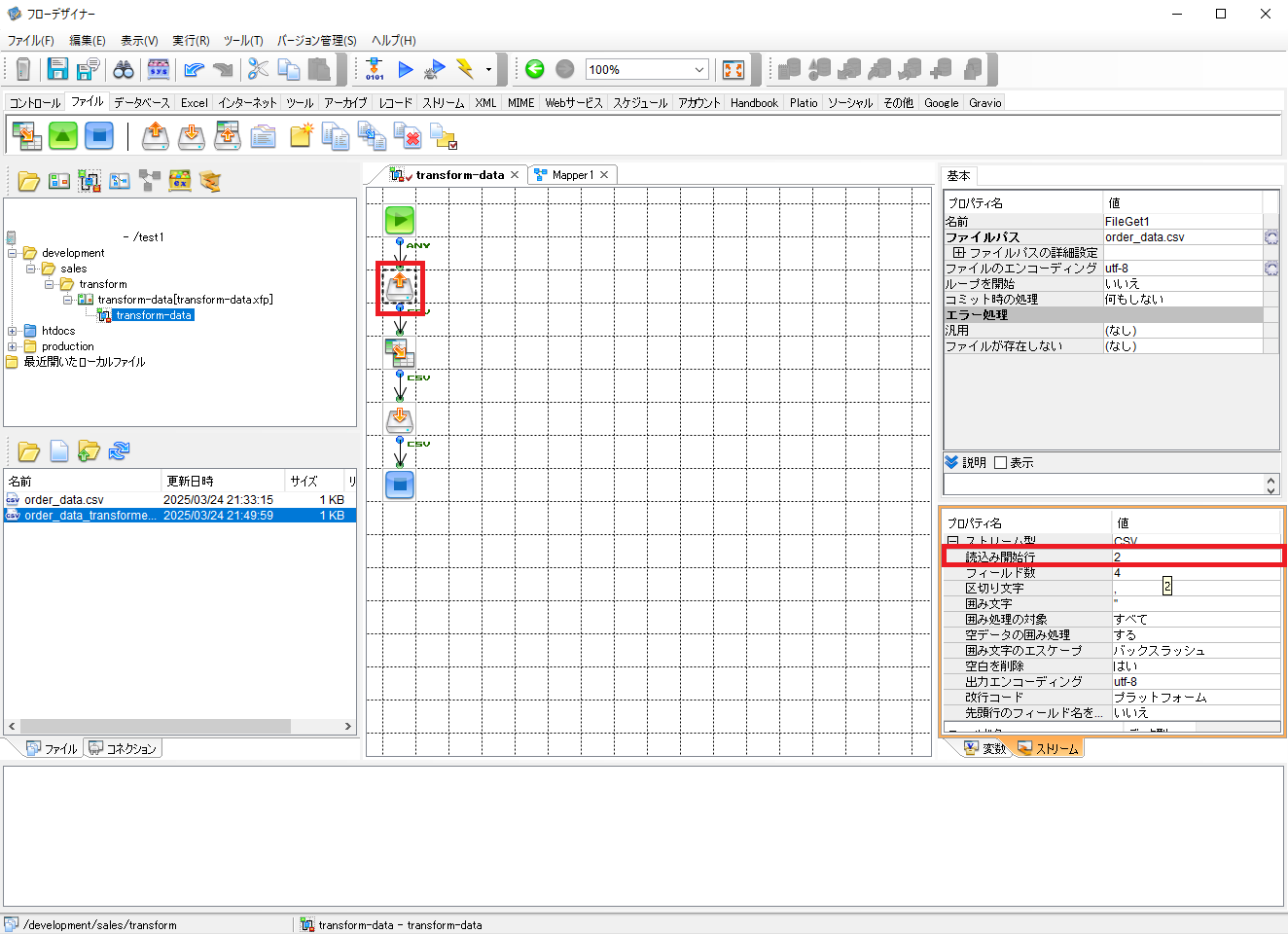
Task: Click the binoculars search icon
Action: click(x=124, y=69)
